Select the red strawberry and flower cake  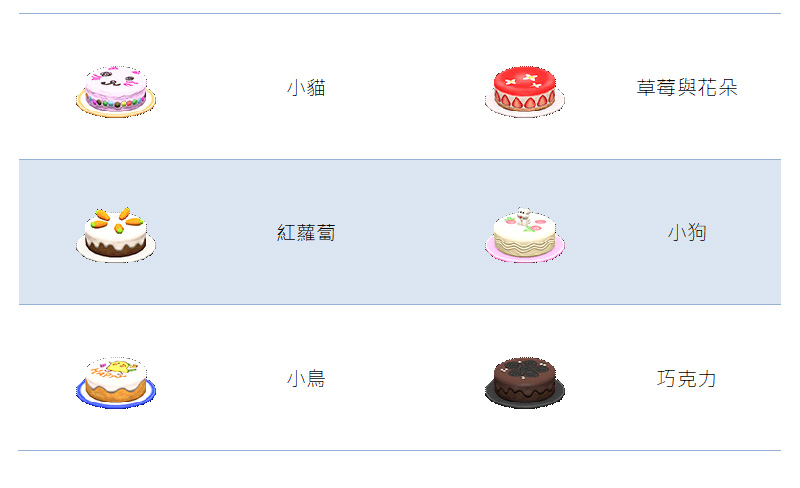(524, 91)
